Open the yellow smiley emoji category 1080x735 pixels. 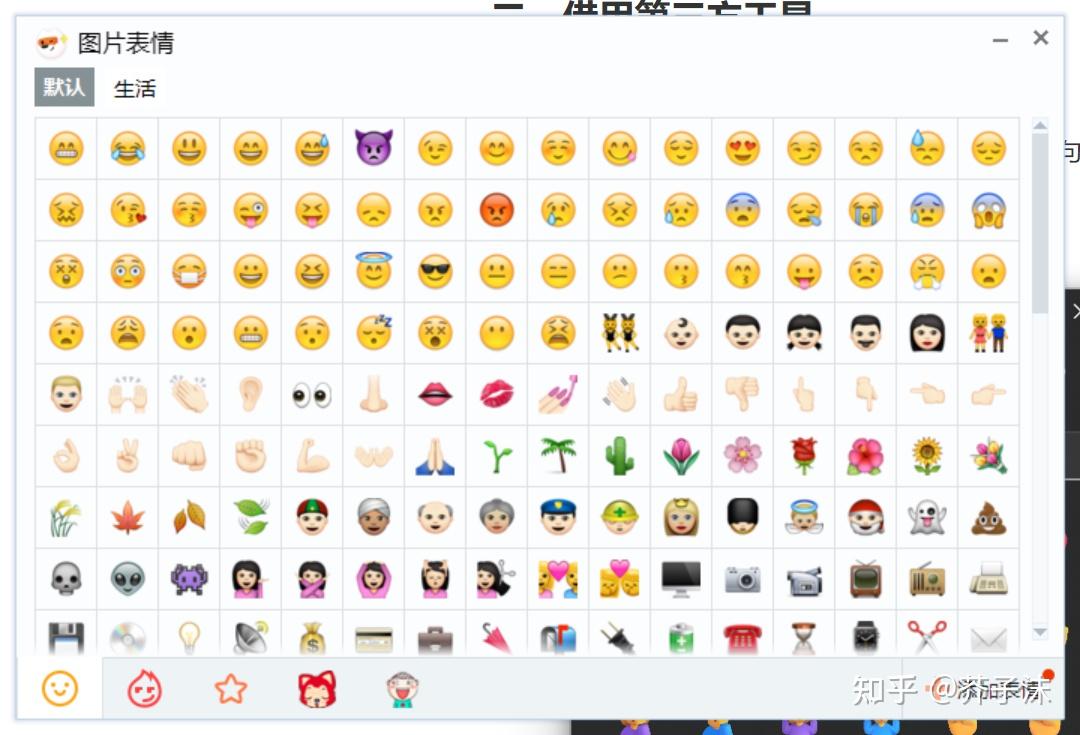[x=58, y=689]
